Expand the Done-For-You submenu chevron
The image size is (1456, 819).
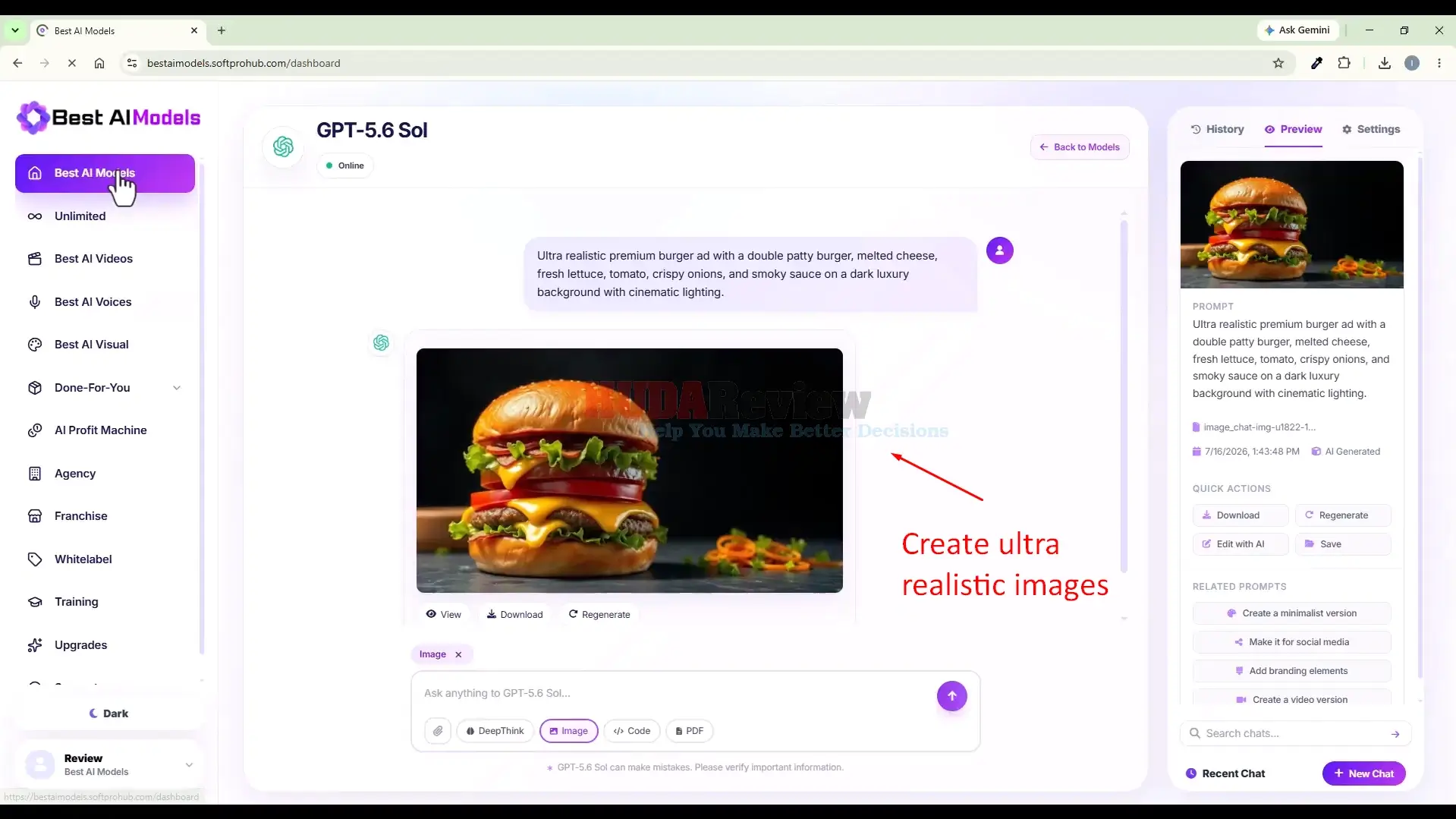coord(177,388)
